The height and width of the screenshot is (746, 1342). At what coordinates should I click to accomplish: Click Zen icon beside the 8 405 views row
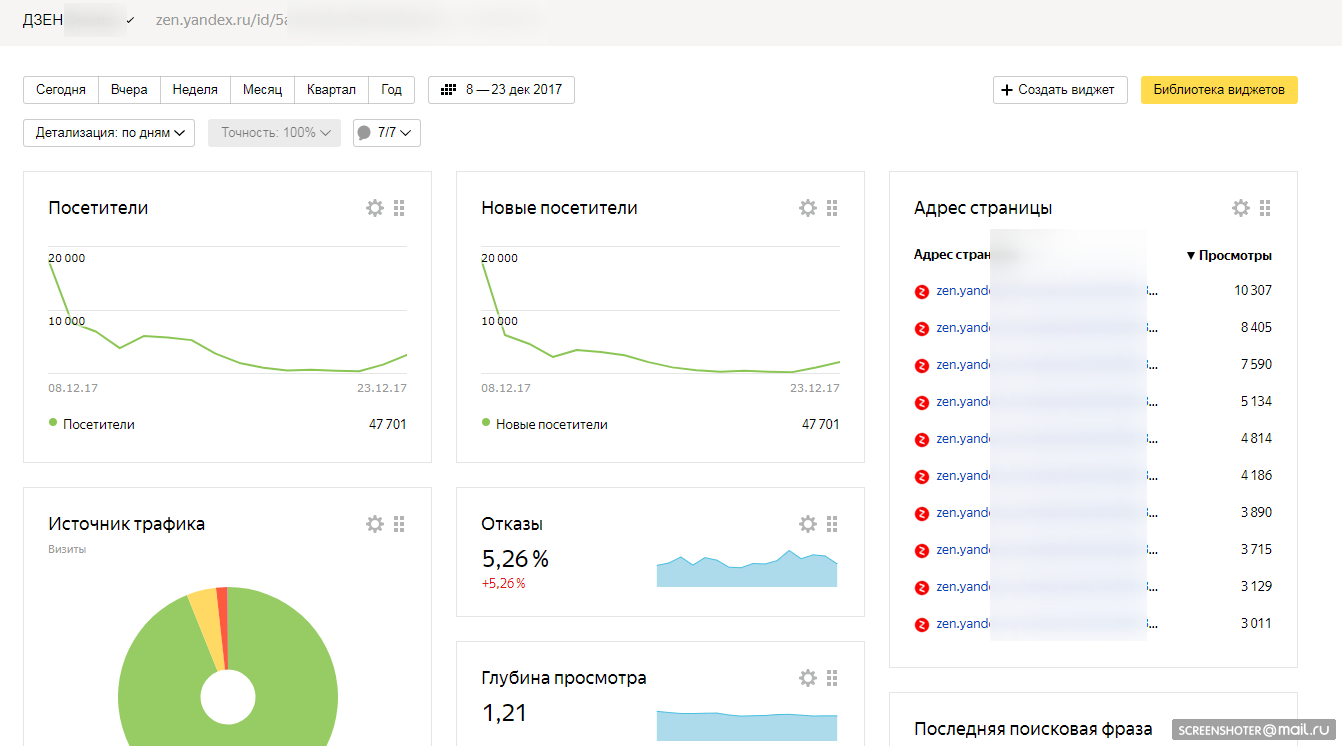point(922,329)
